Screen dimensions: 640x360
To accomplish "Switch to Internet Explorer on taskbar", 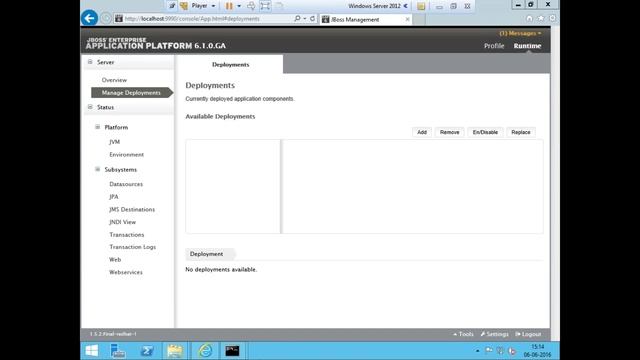I will [x=205, y=351].
